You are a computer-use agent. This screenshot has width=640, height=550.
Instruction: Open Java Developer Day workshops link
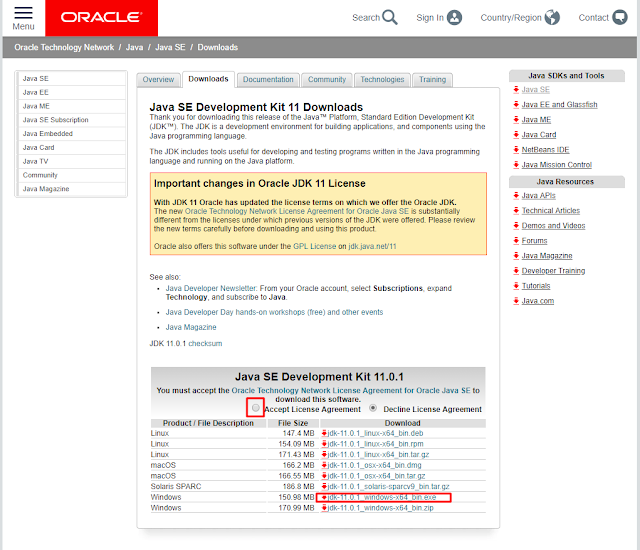[x=274, y=312]
